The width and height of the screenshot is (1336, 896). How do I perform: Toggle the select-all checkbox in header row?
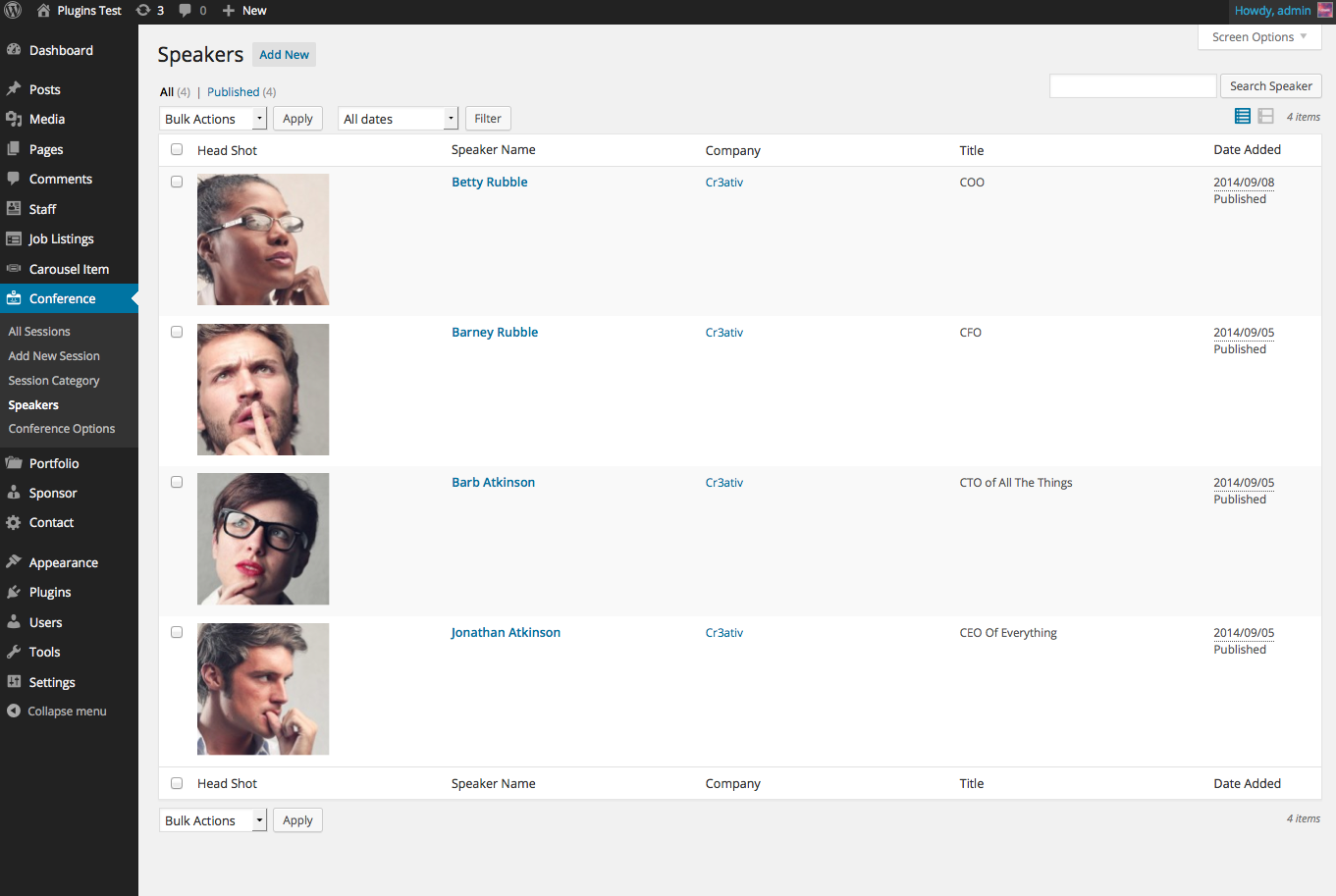(177, 150)
